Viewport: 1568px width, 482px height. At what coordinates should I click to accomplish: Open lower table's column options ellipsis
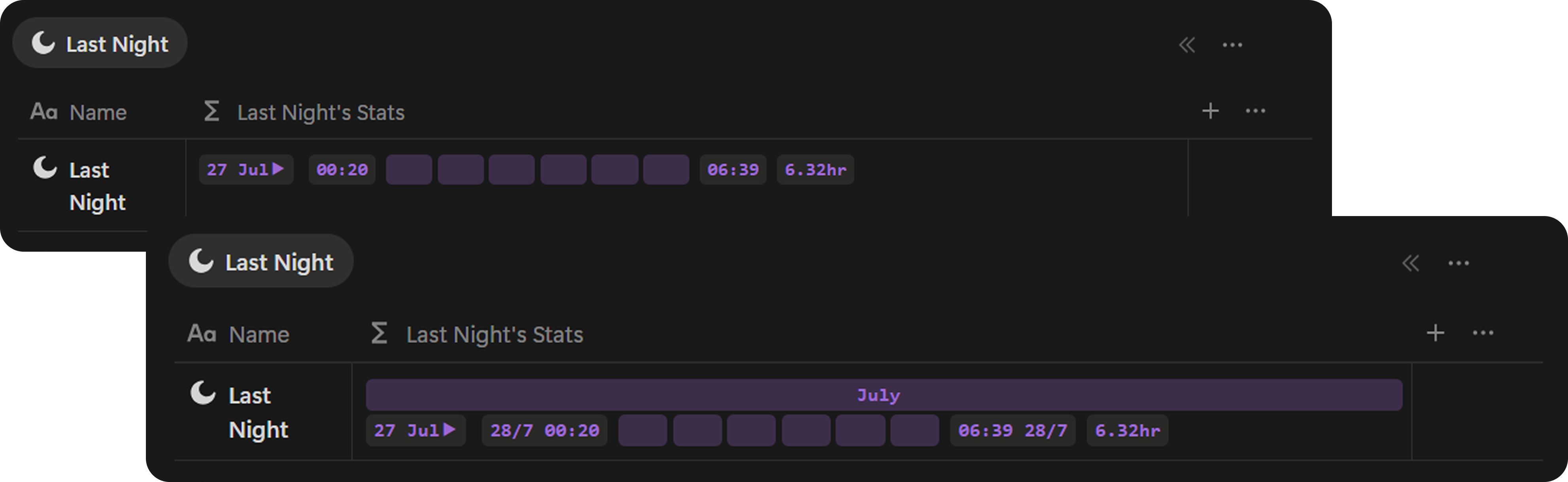[x=1483, y=333]
